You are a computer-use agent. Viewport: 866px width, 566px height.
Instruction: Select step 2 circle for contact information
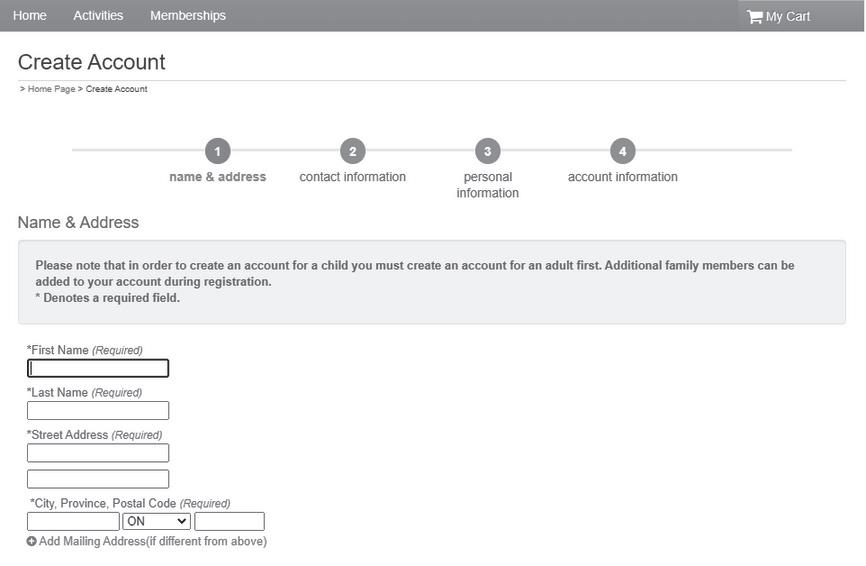click(352, 151)
